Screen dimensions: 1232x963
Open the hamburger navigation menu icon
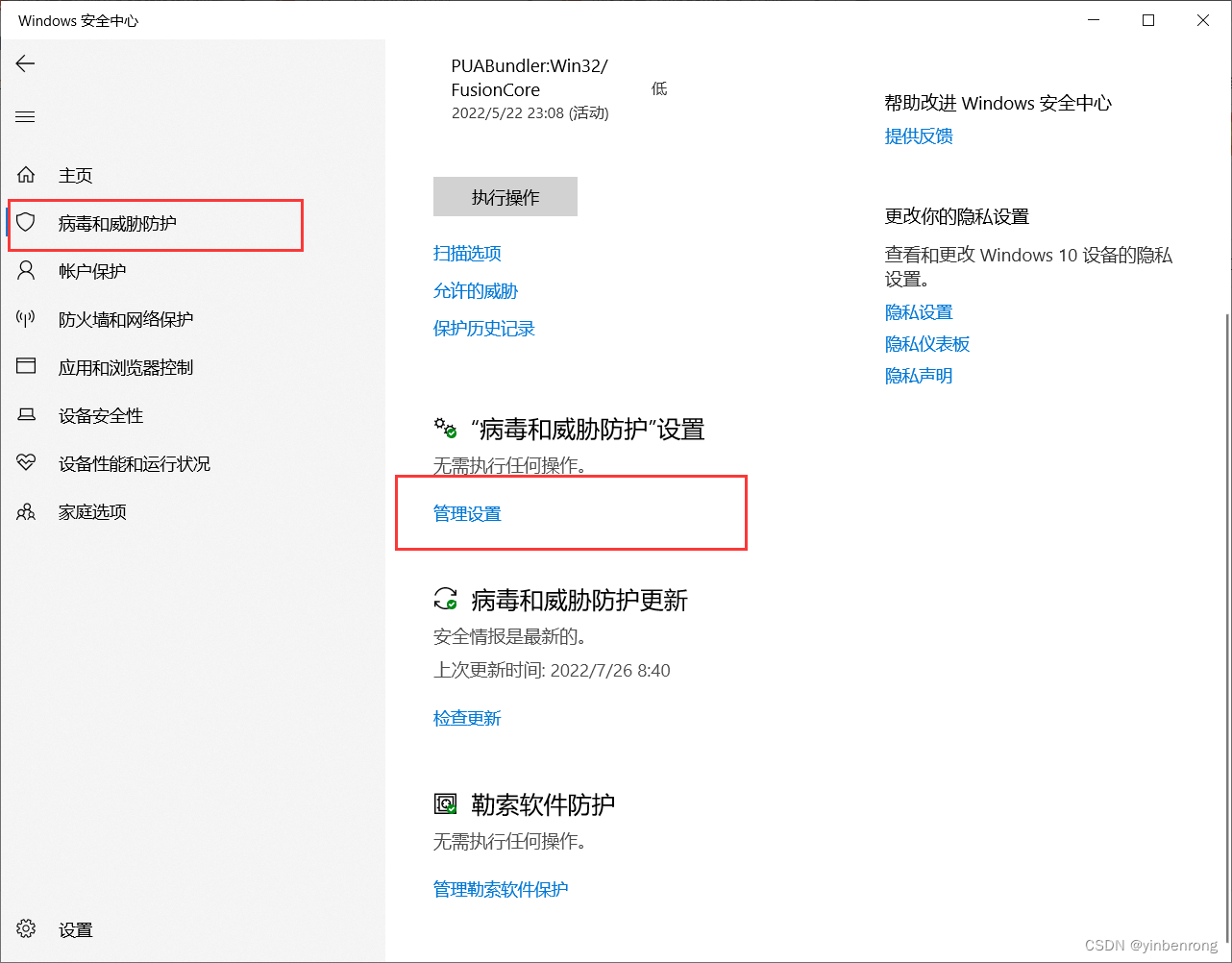tap(25, 117)
